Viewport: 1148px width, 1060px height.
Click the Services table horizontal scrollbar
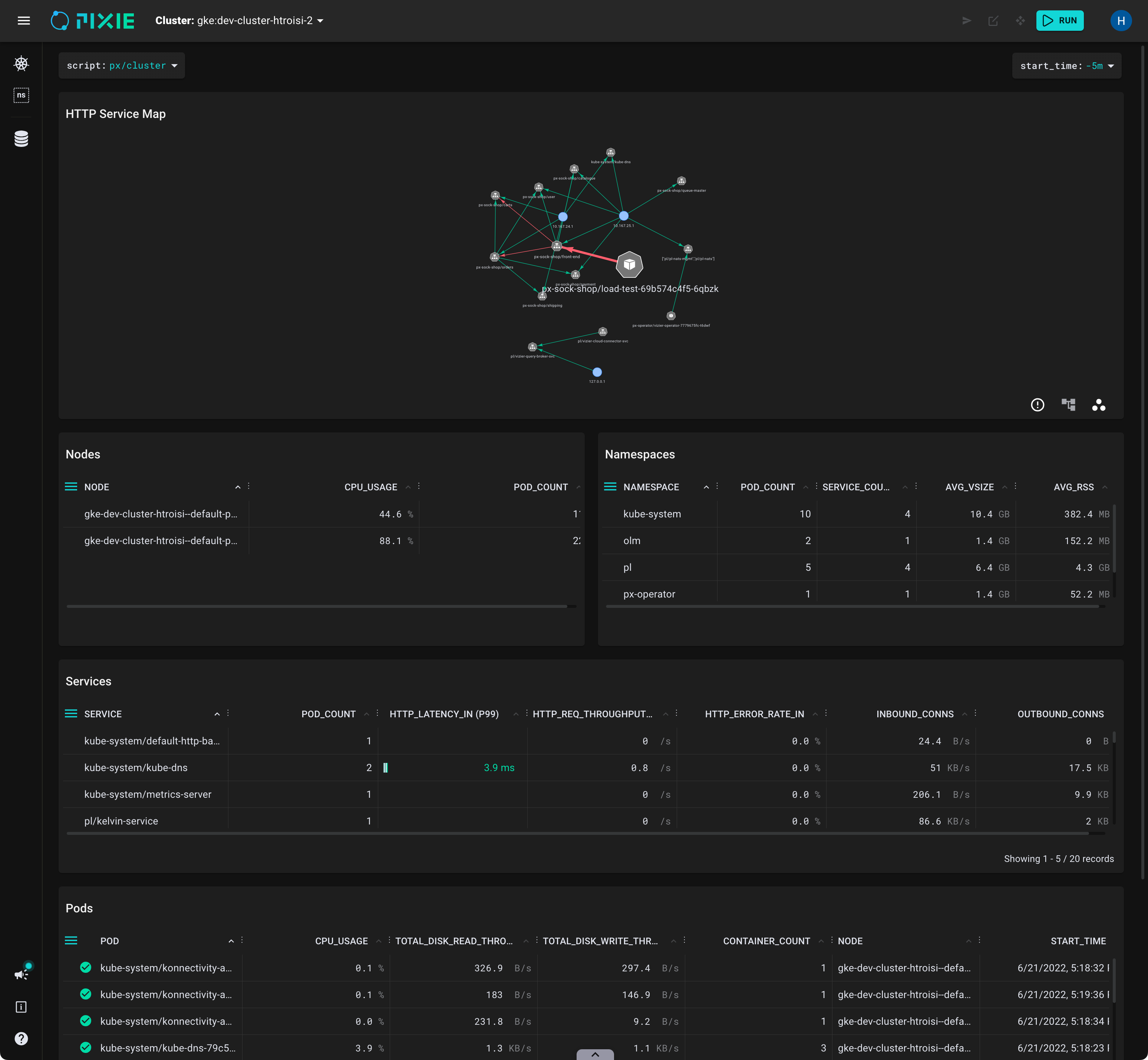573,833
